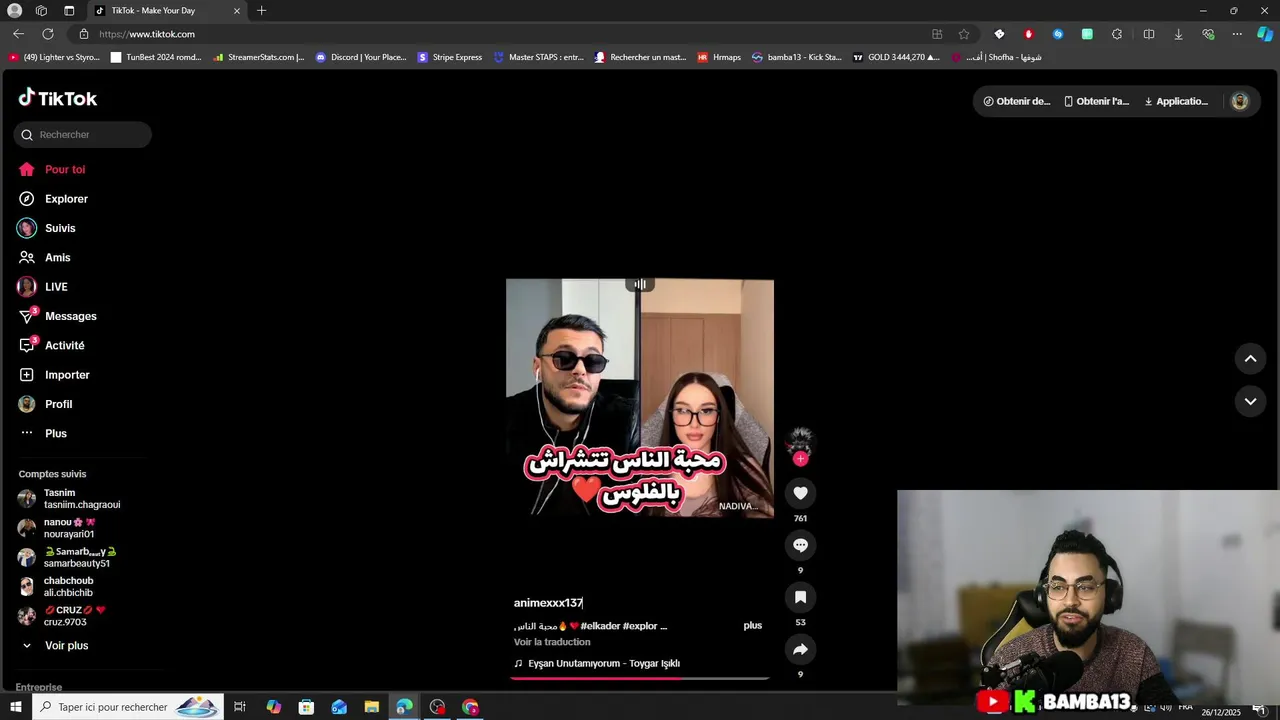Open Discord bookmark

(361, 57)
